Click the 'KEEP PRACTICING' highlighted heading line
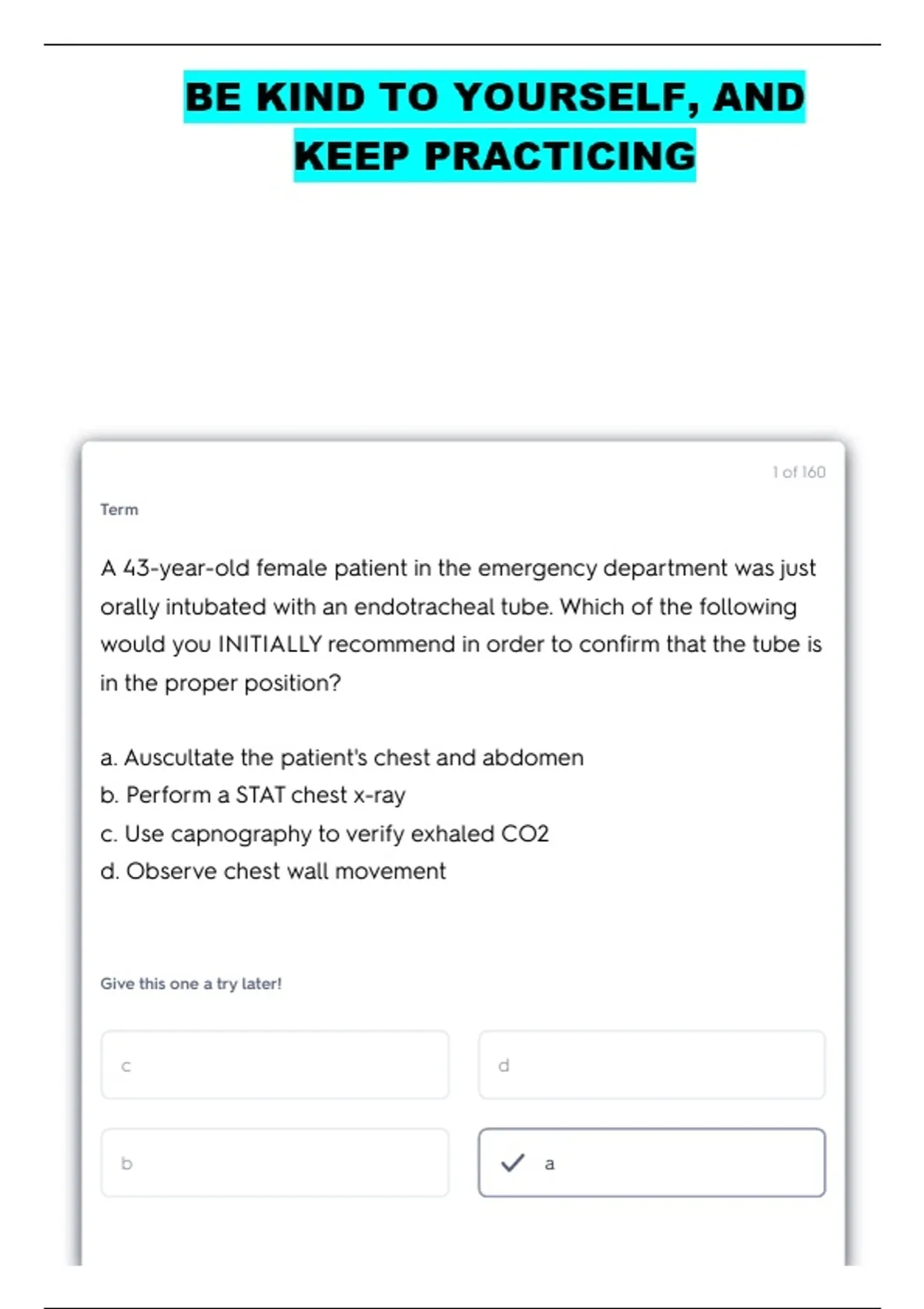 pos(494,156)
